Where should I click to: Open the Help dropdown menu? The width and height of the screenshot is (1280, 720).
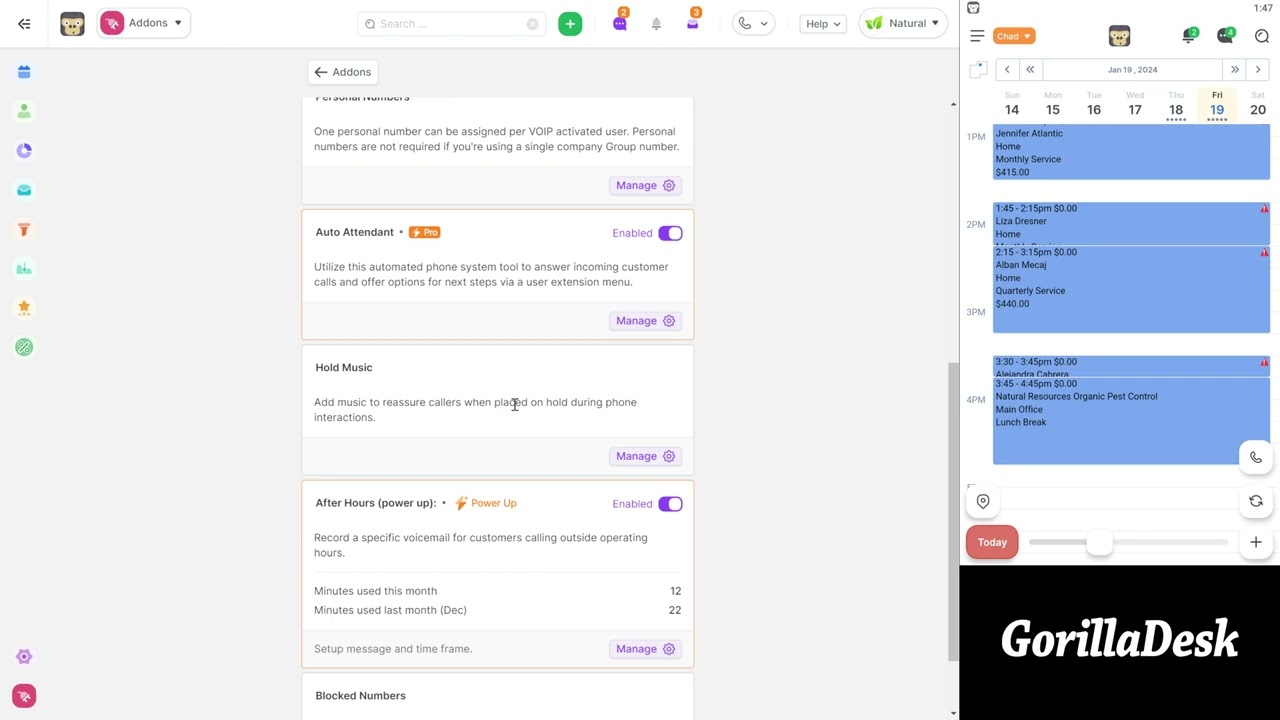pos(825,24)
